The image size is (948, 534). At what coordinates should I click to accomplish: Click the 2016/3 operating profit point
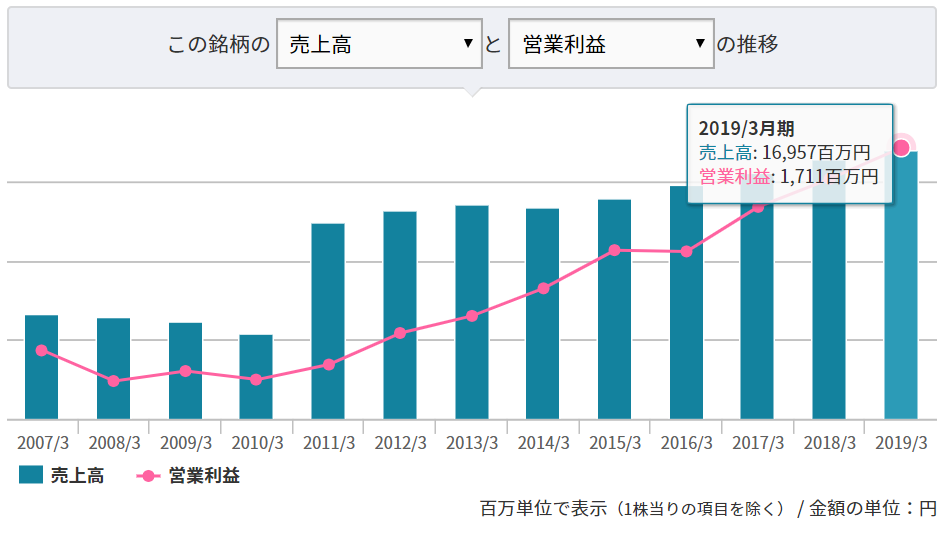pyautogui.click(x=686, y=252)
